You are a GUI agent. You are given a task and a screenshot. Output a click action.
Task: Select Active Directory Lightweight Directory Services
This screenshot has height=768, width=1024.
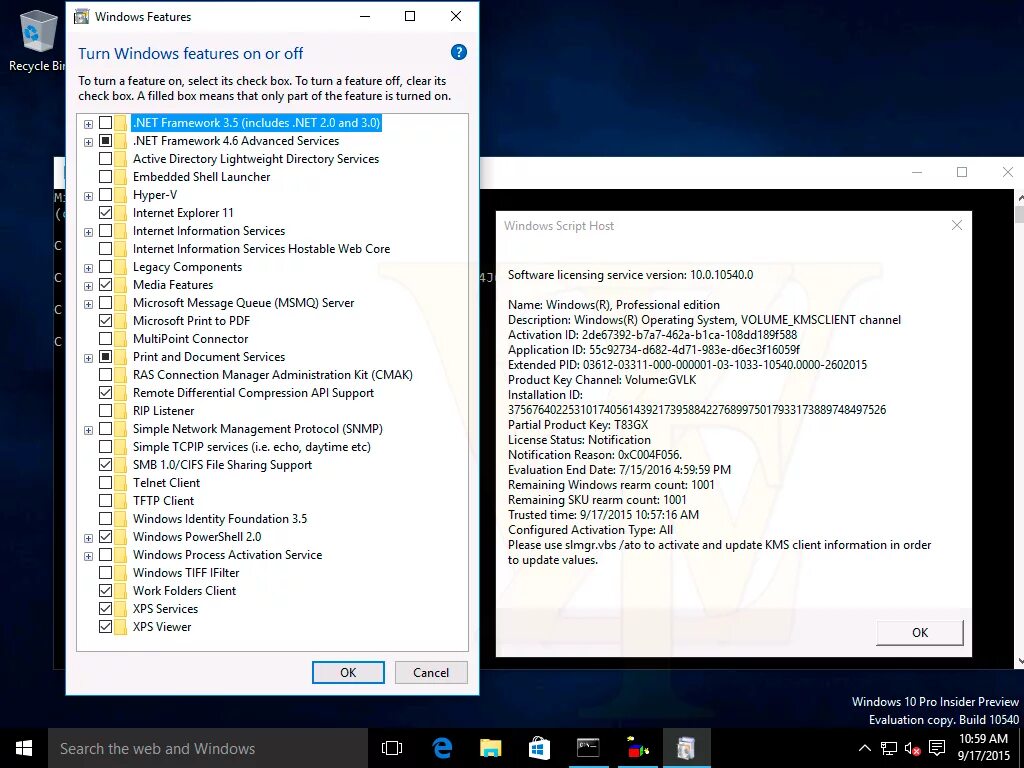pyautogui.click(x=256, y=159)
